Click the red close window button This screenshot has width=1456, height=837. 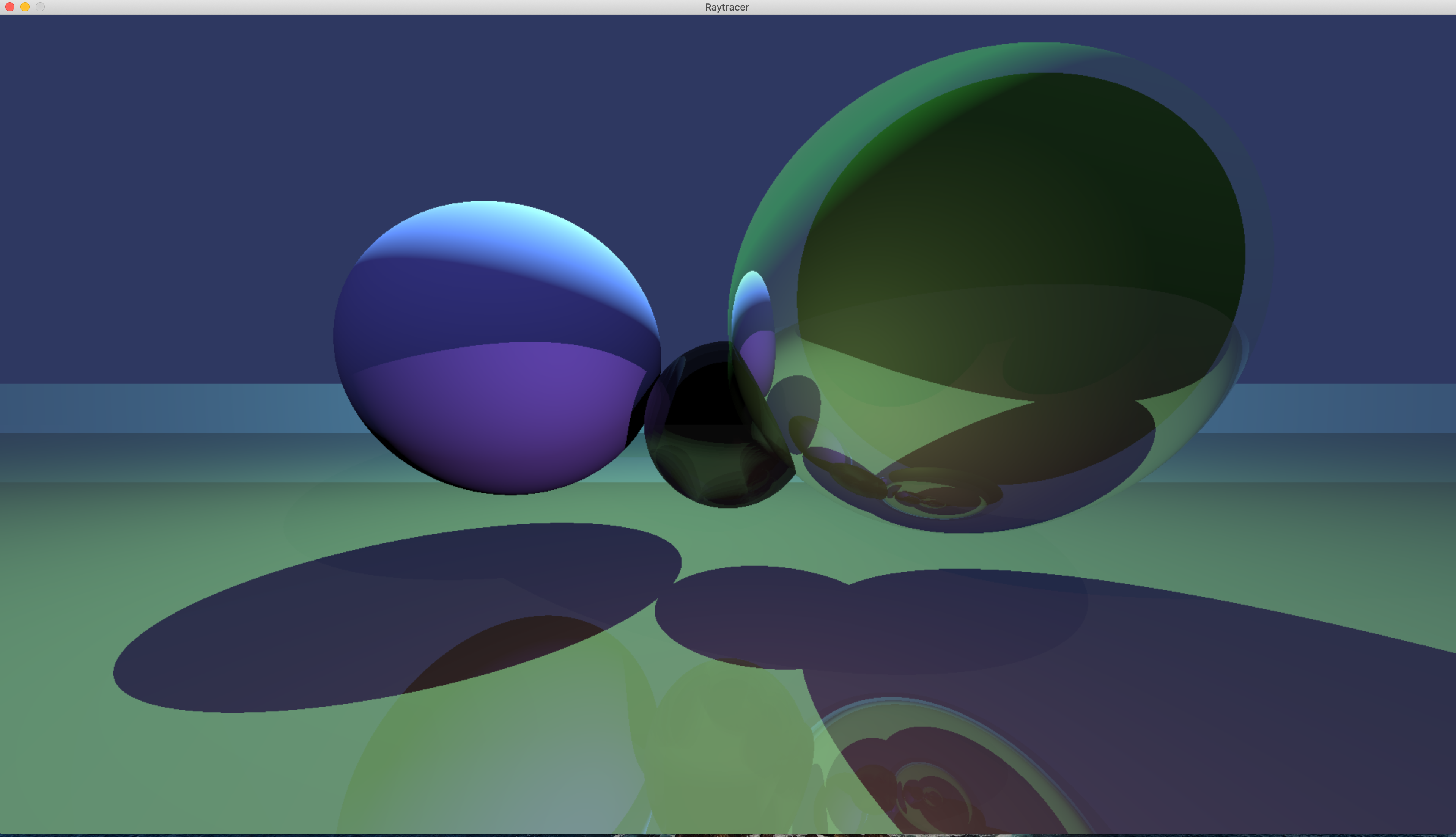10,7
